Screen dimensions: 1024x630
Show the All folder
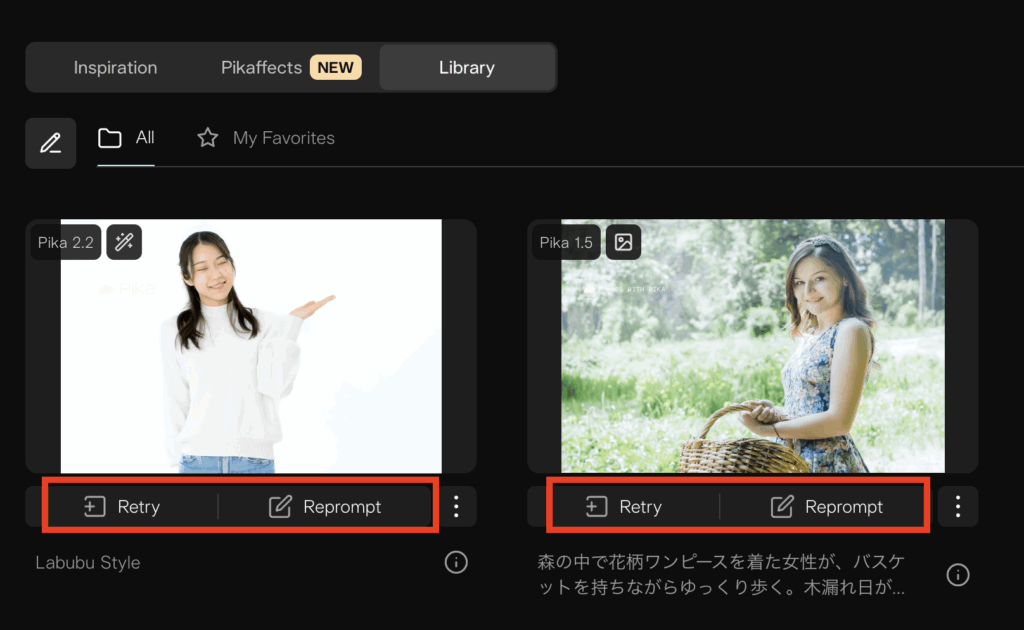coord(126,138)
